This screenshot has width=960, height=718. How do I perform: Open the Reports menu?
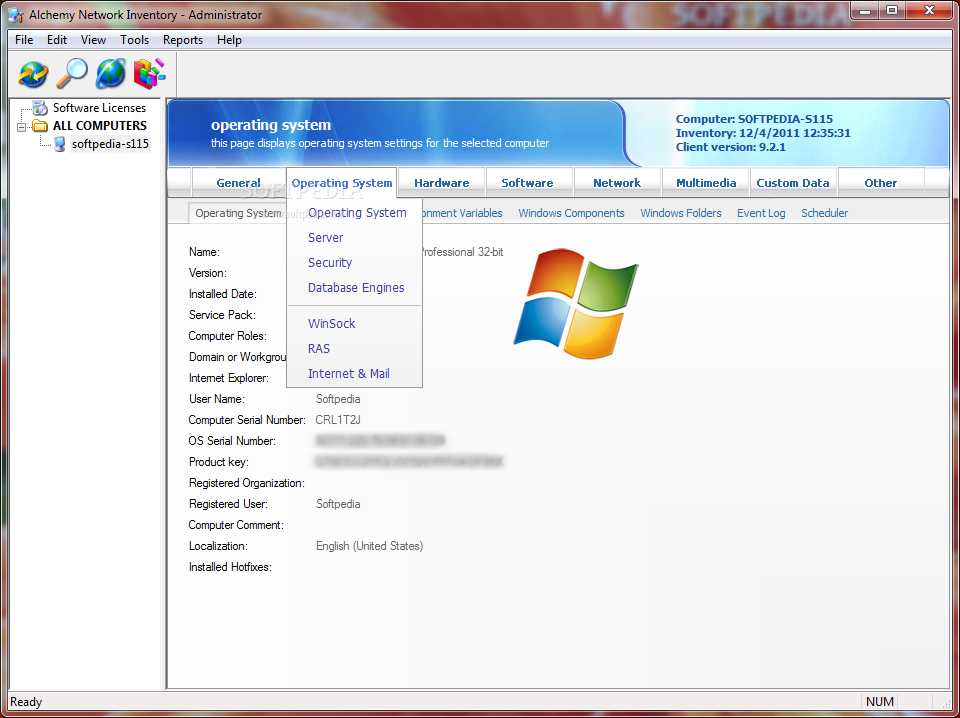(x=182, y=40)
